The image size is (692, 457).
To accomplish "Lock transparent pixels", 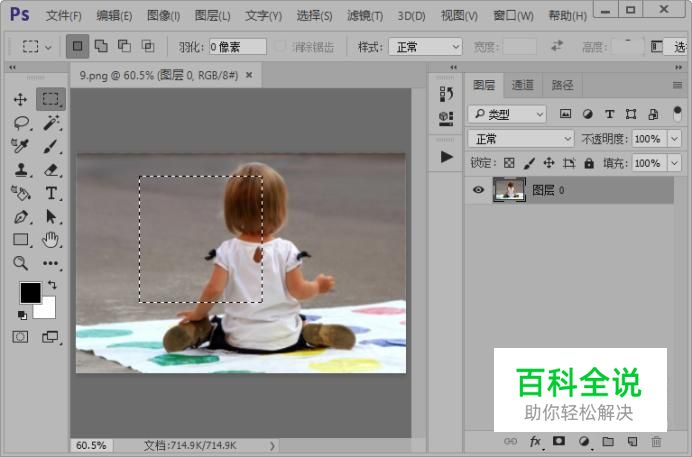I will 509,163.
